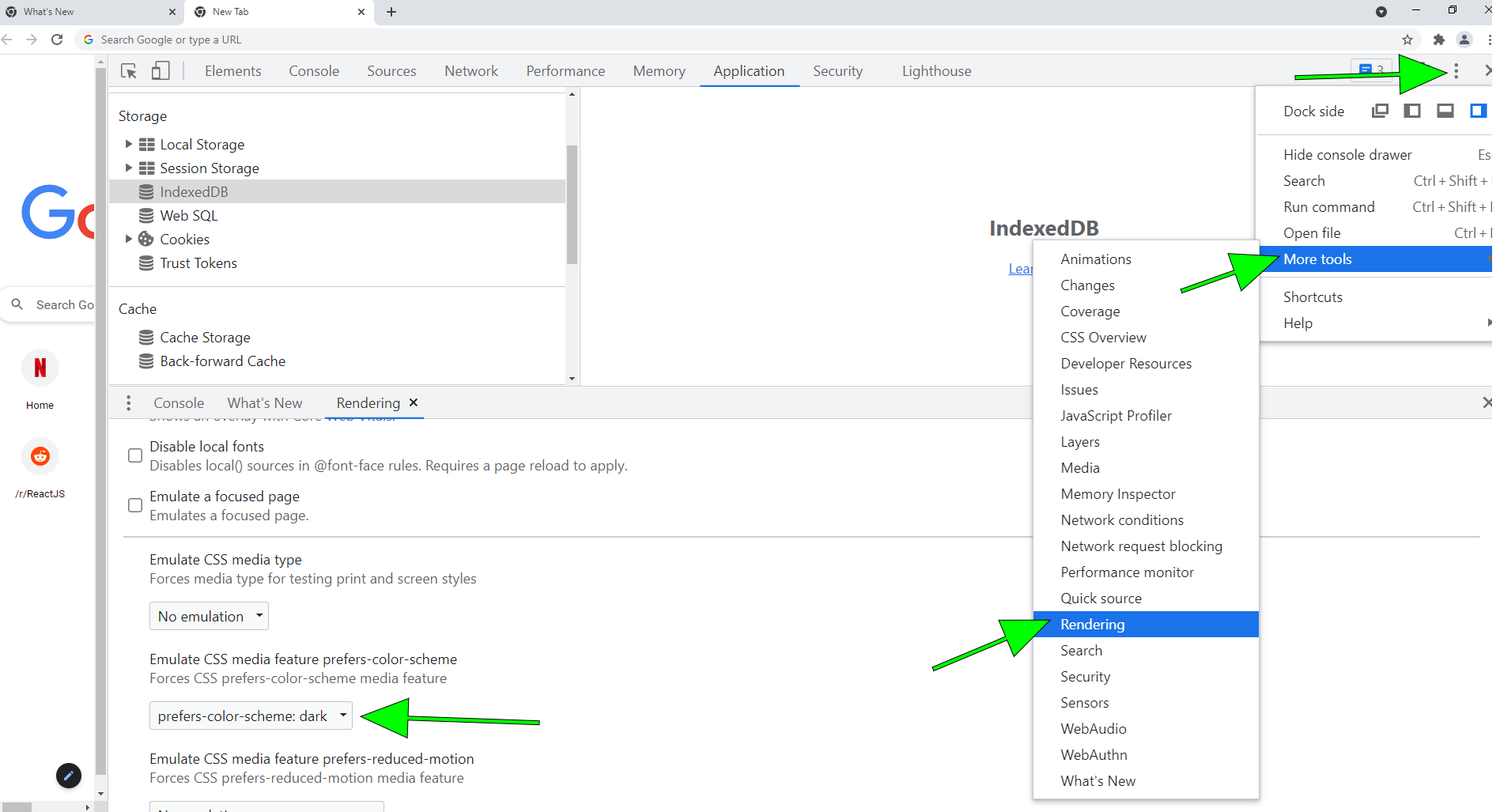Open the prefers-color-scheme dropdown
This screenshot has width=1500, height=812.
251,716
